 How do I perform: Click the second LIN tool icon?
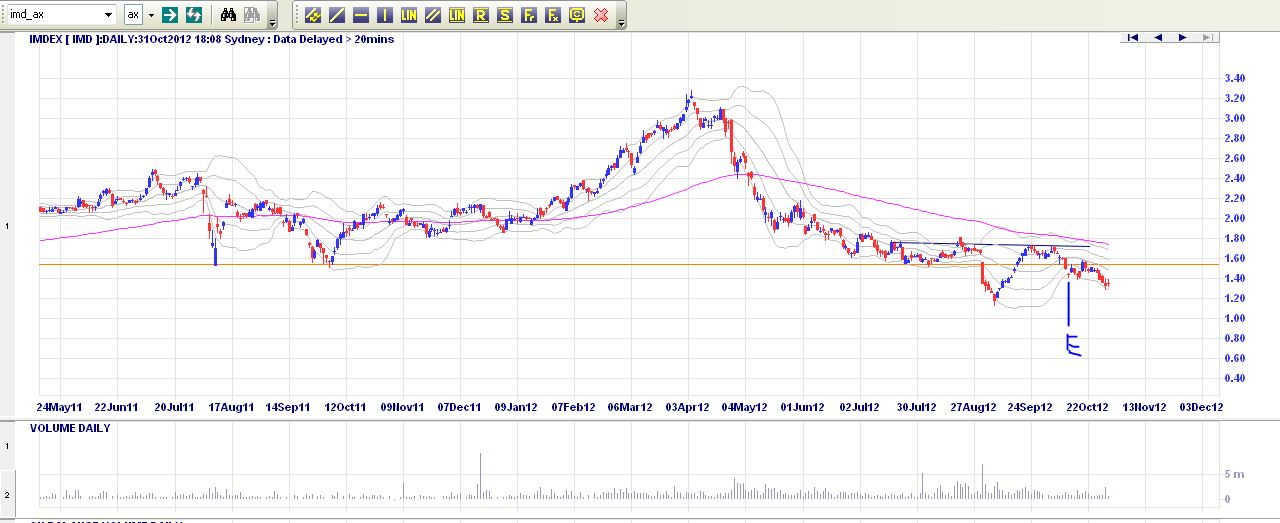click(457, 15)
